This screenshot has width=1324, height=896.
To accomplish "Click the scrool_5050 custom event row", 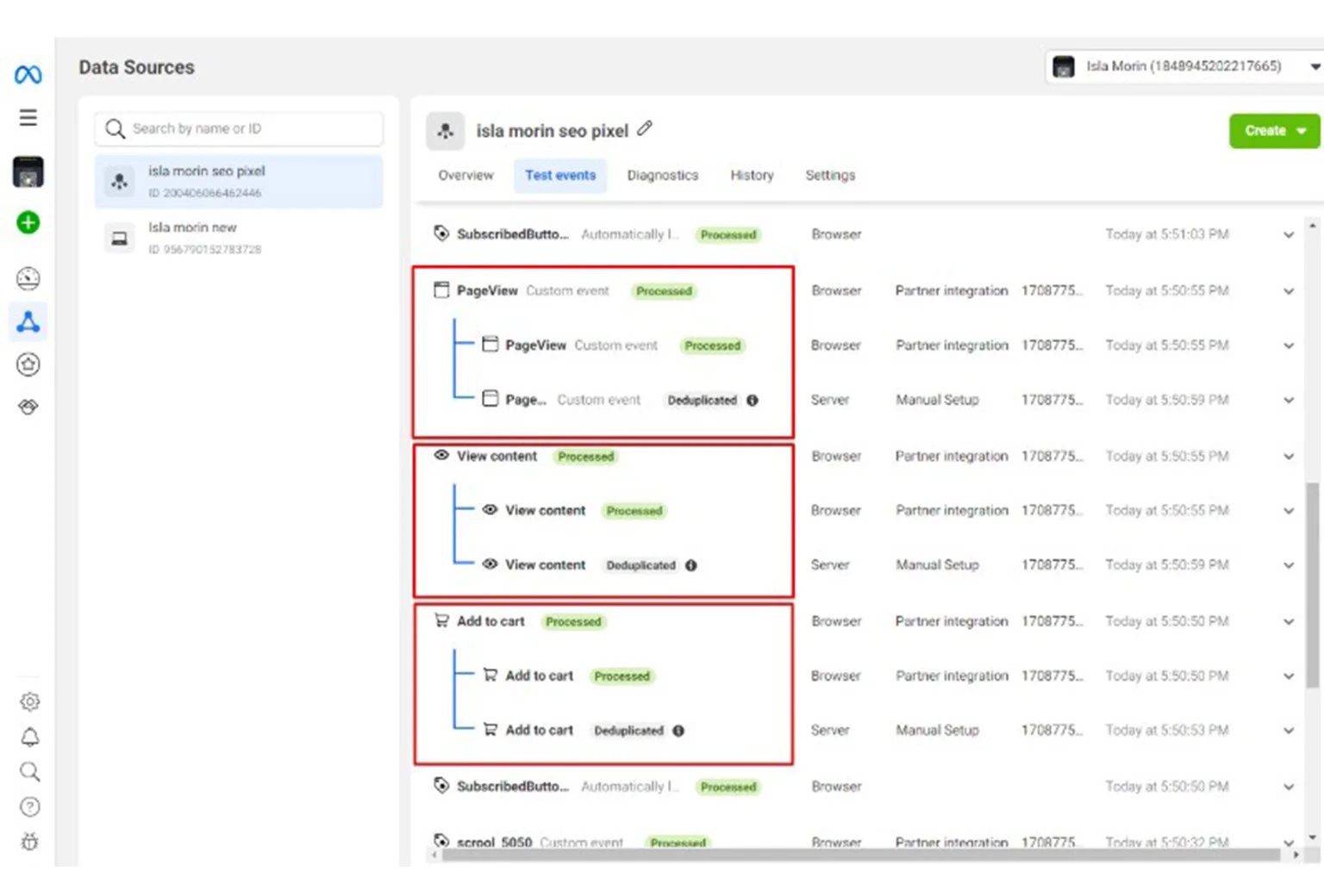I will (x=860, y=841).
